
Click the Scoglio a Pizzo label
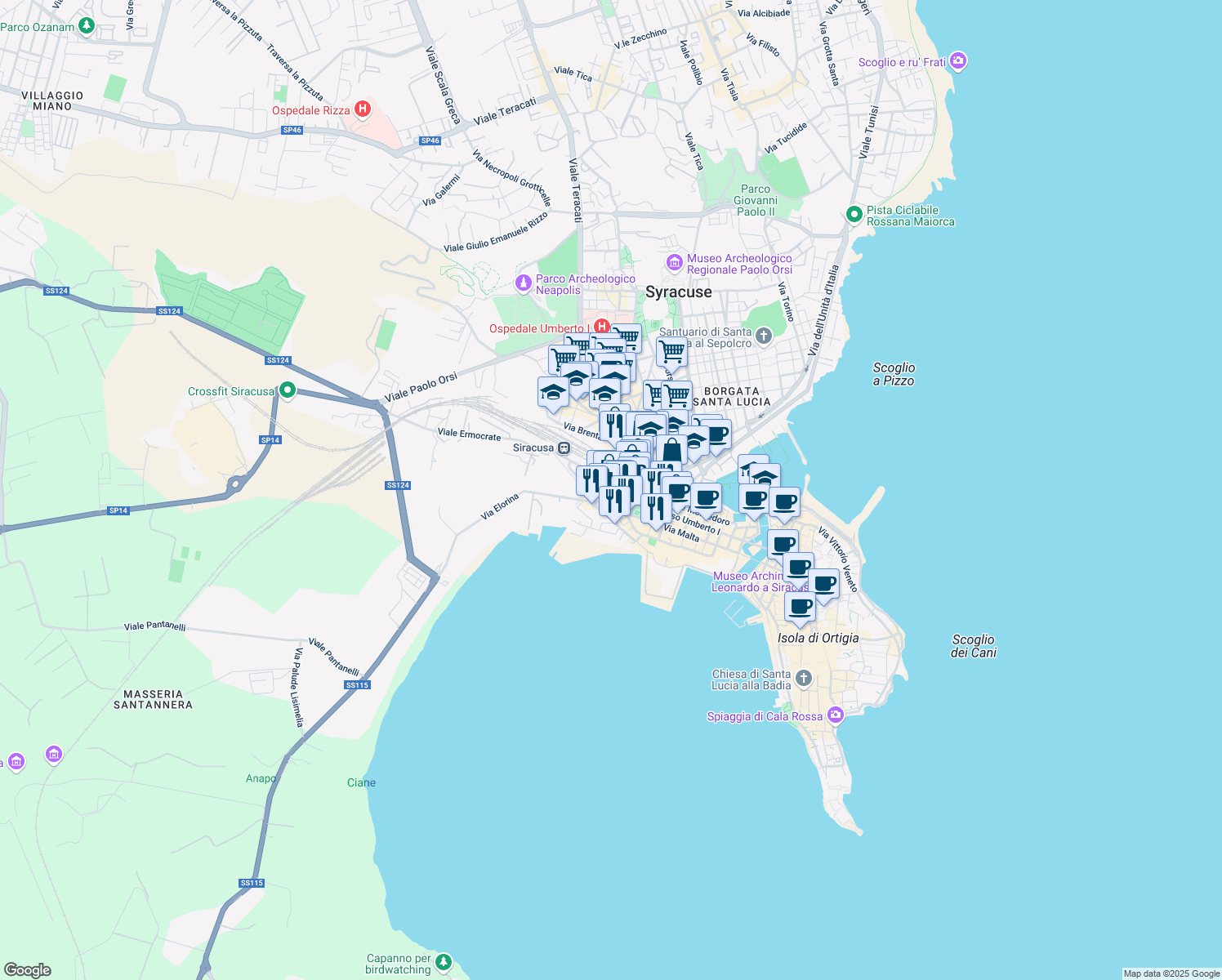coord(894,374)
